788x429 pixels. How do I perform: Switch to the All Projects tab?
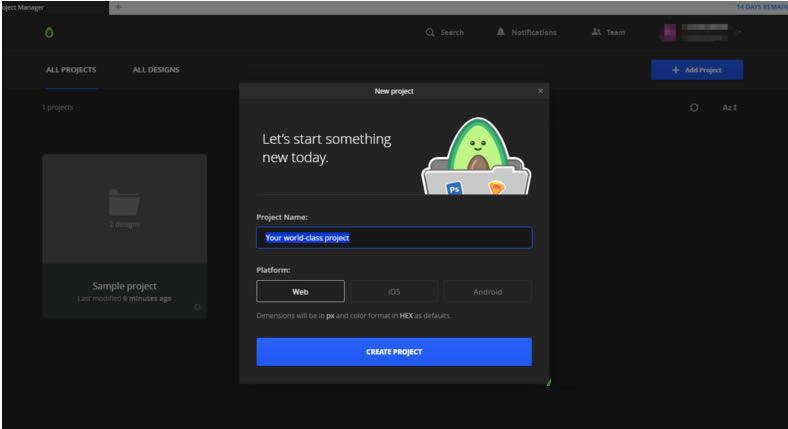point(71,70)
